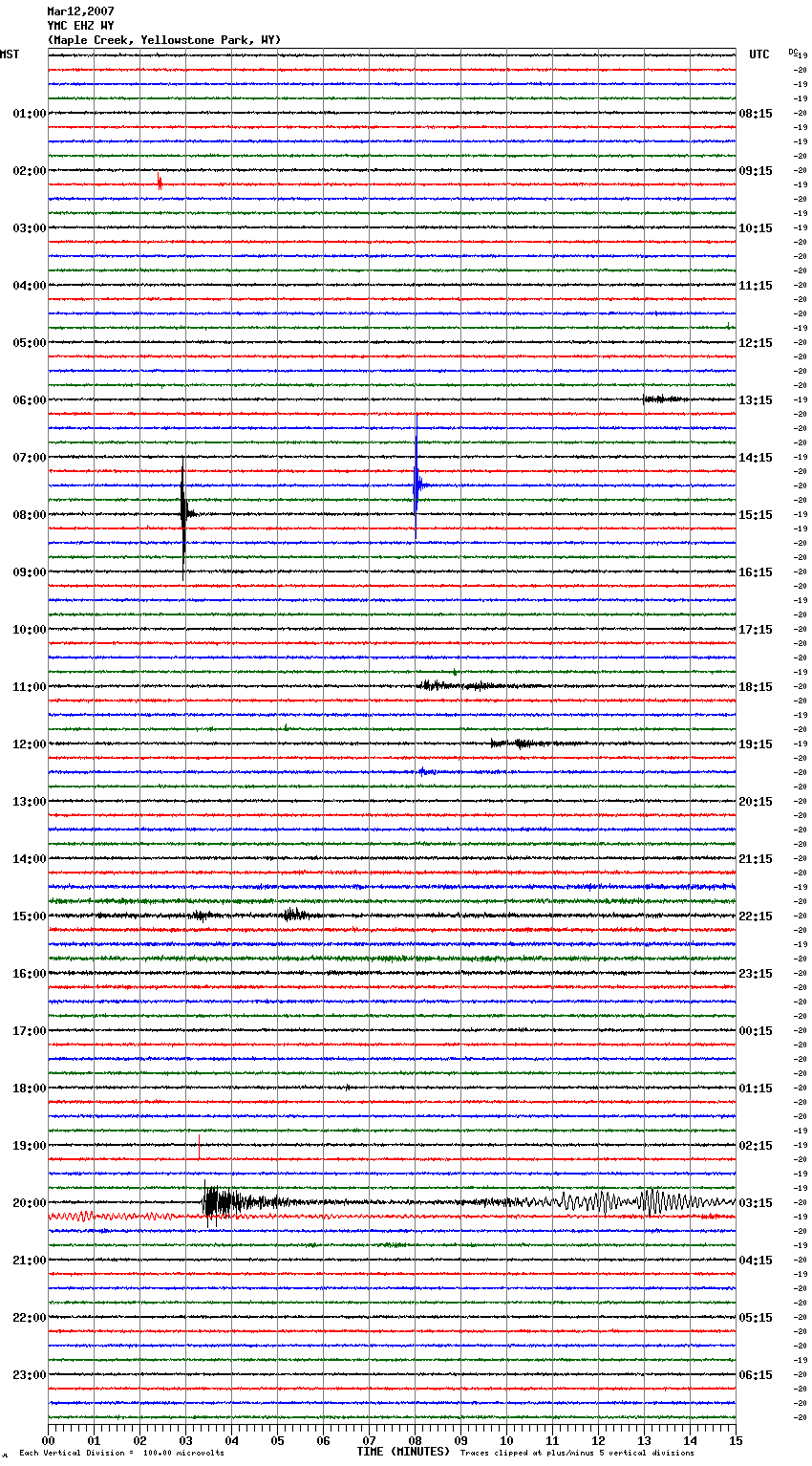Click the 03:15 UTC row label

[755, 1203]
